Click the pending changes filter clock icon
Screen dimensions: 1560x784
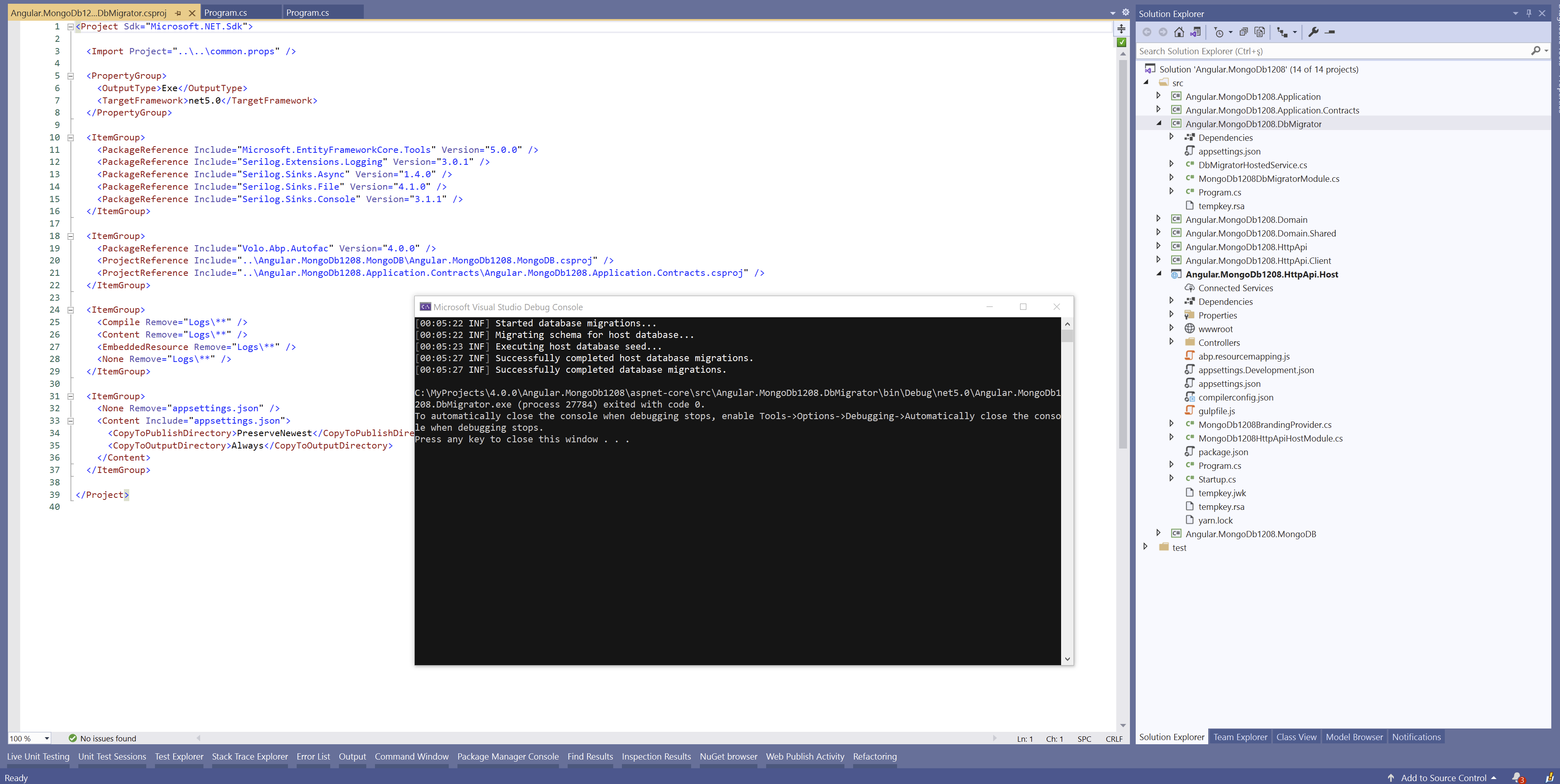(1219, 32)
